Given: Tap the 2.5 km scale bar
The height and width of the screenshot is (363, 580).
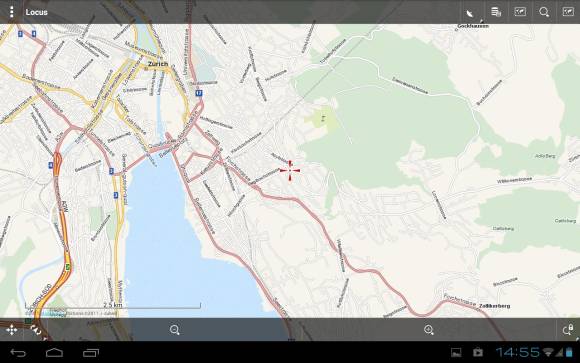Looking at the screenshot, I should point(113,306).
